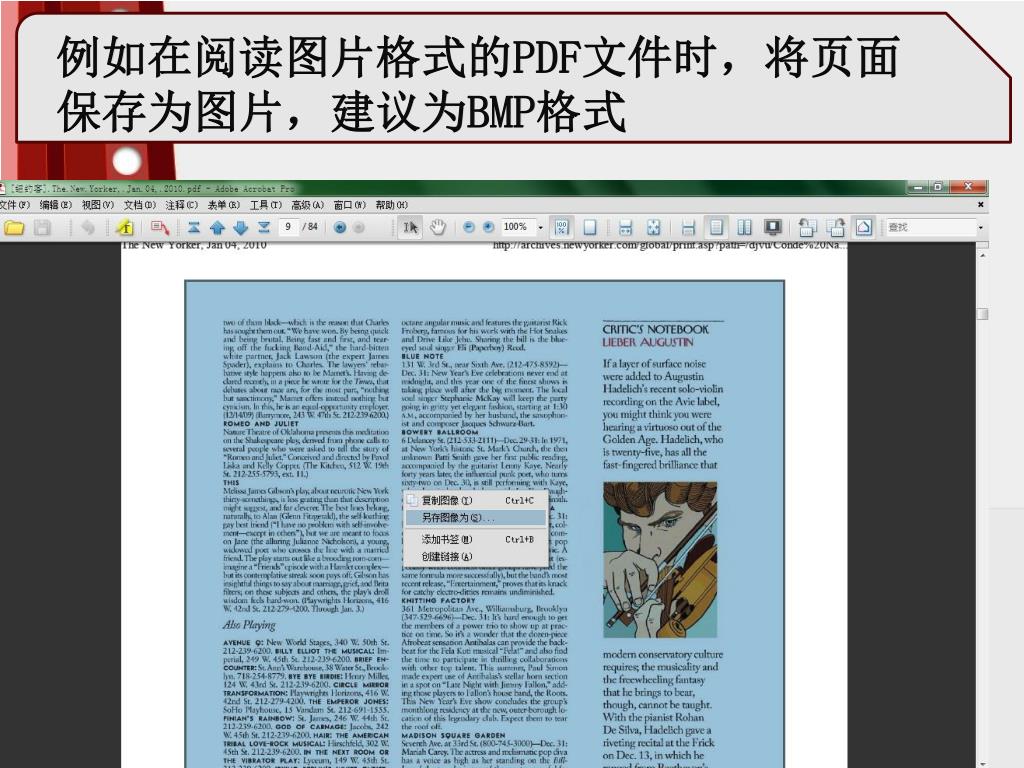The width and height of the screenshot is (1024, 768).
Task: Minimize the Adobe Acrobat Pro window
Action: tap(918, 187)
